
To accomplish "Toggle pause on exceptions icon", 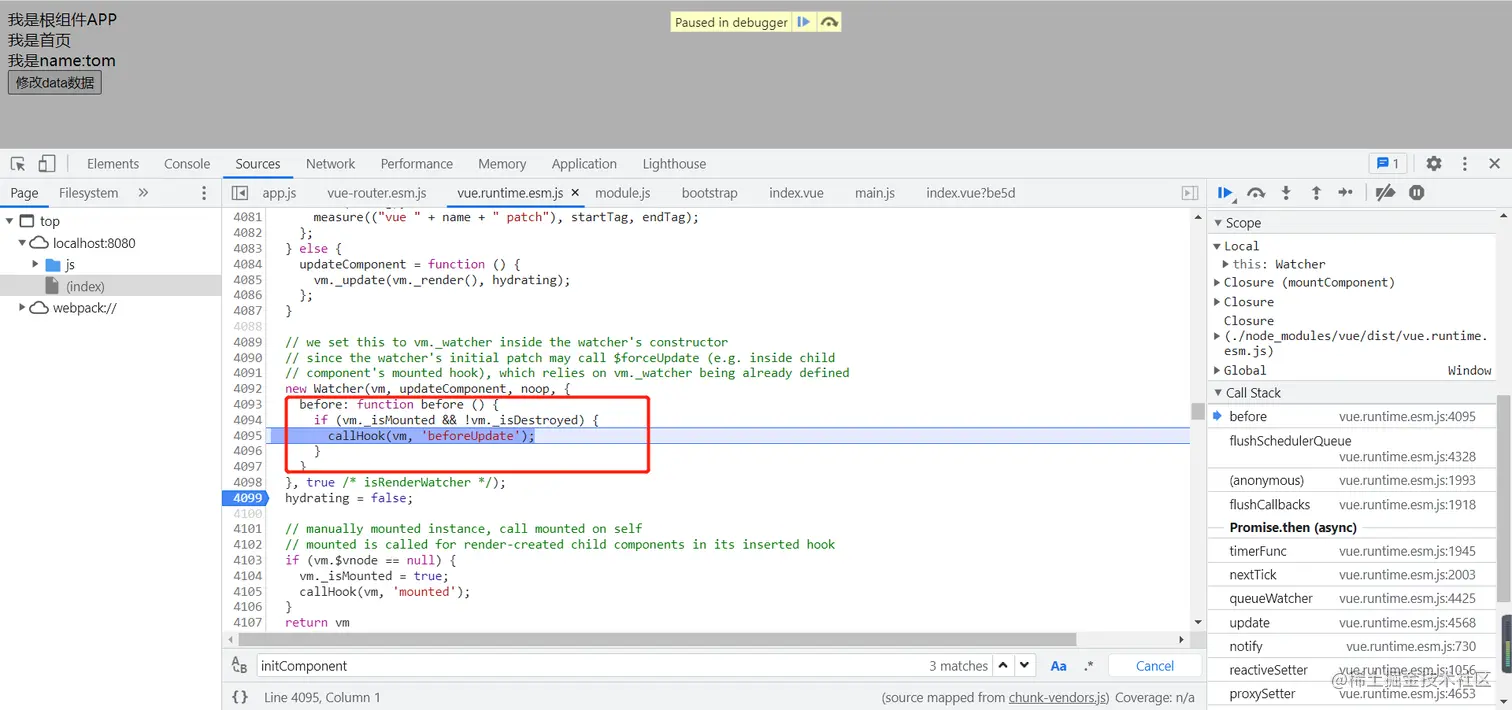I will click(x=1417, y=193).
